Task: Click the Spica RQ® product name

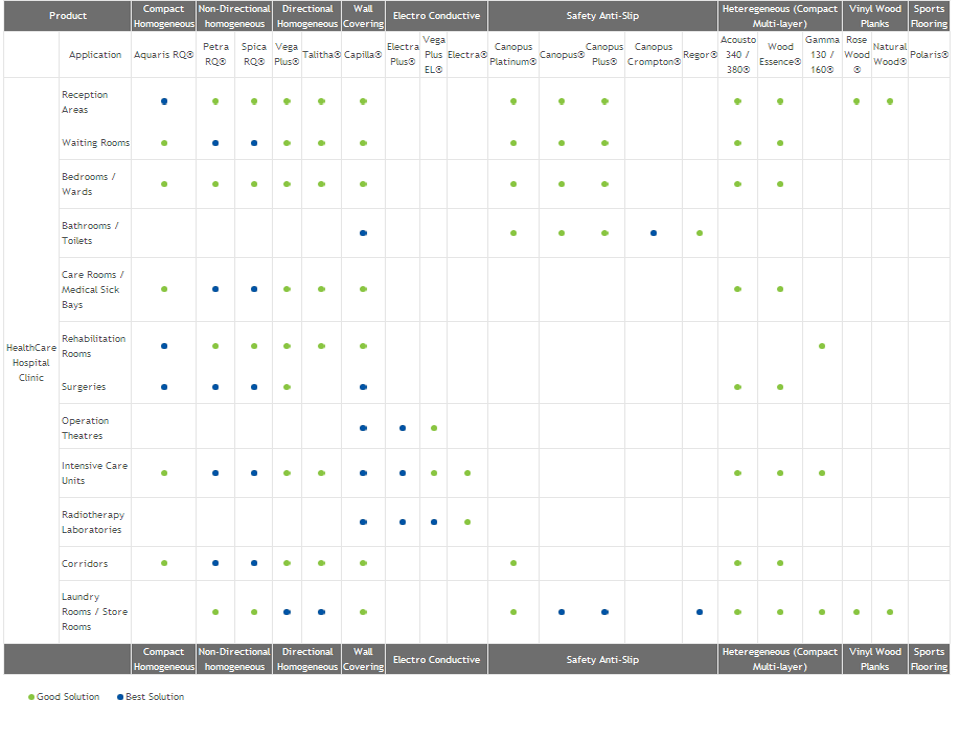Action: point(254,55)
